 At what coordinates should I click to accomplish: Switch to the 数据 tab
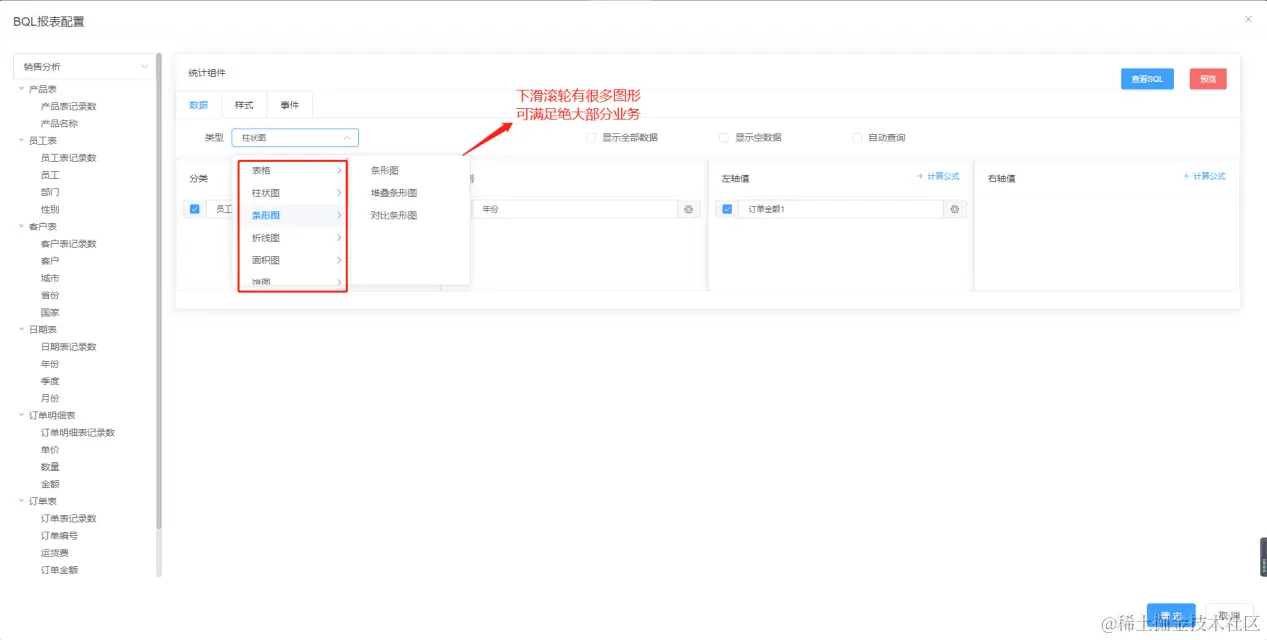(198, 105)
